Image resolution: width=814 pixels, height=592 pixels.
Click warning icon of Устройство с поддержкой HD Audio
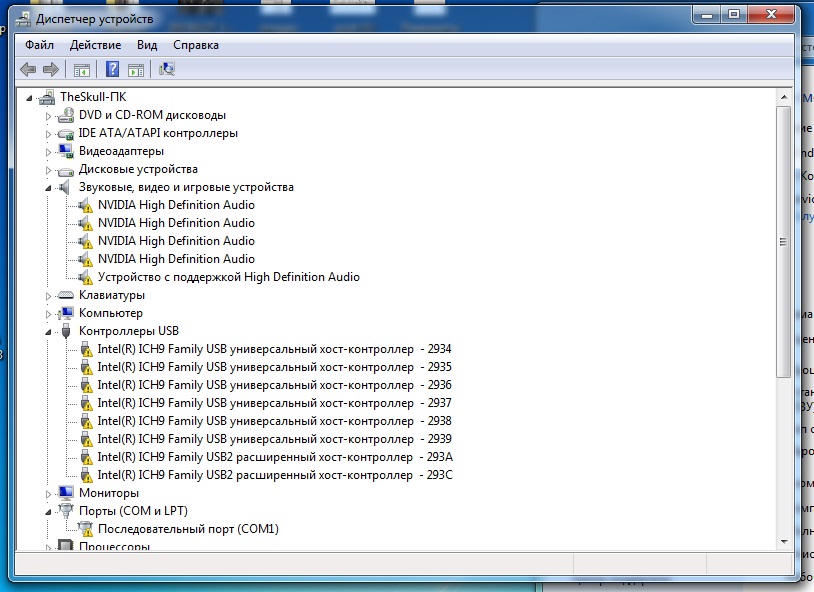pos(85,277)
